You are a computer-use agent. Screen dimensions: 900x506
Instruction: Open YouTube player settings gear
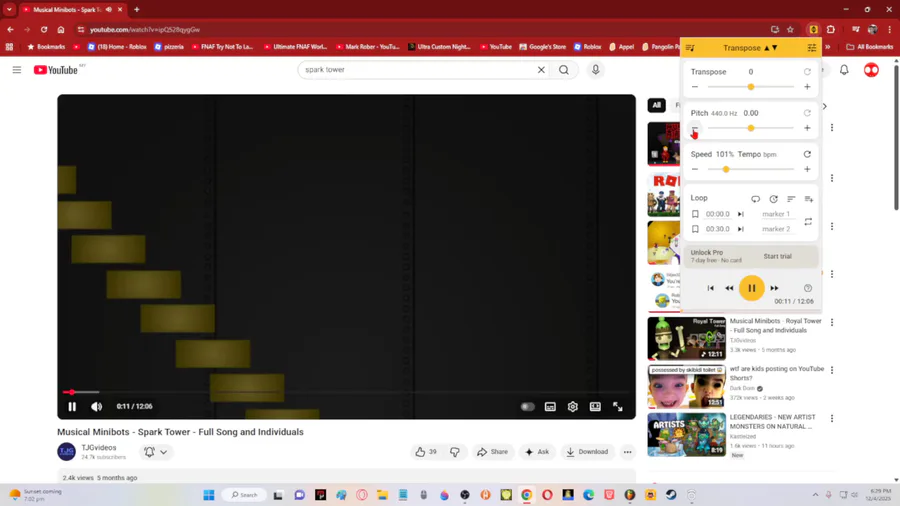pyautogui.click(x=572, y=406)
